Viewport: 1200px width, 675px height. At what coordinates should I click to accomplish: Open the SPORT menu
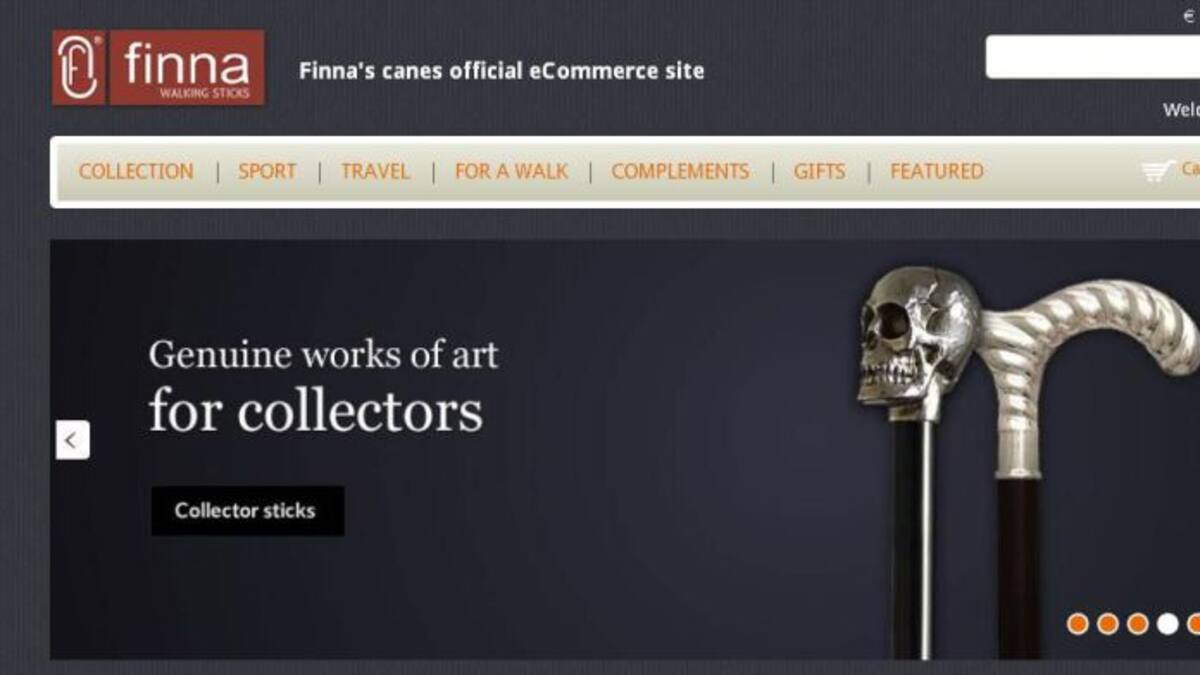pos(267,172)
